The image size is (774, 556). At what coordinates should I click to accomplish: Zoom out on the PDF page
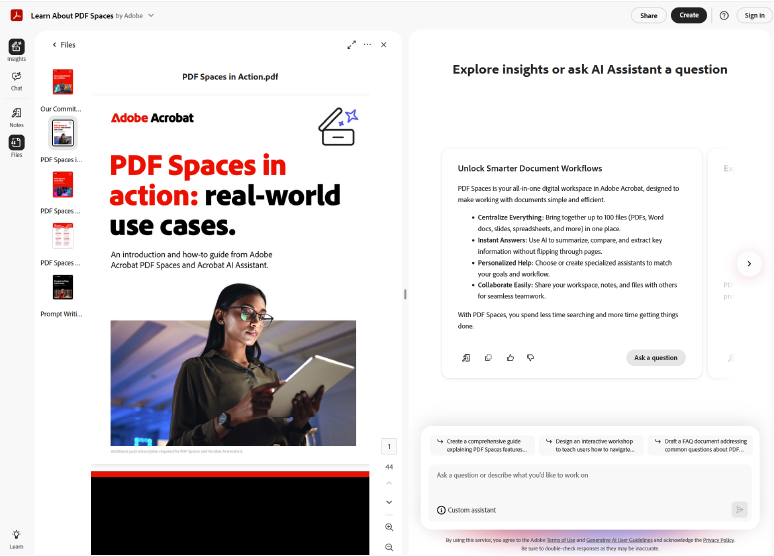click(x=389, y=547)
